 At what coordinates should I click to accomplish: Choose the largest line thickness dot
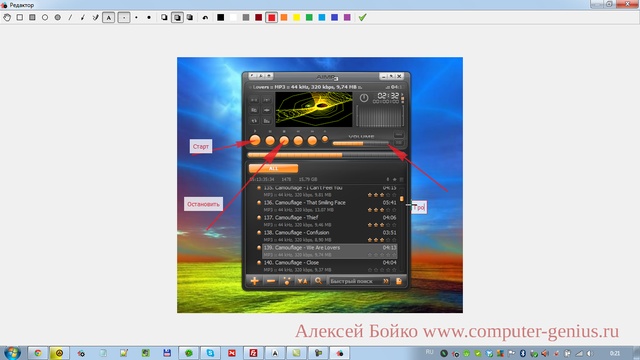coord(149,18)
